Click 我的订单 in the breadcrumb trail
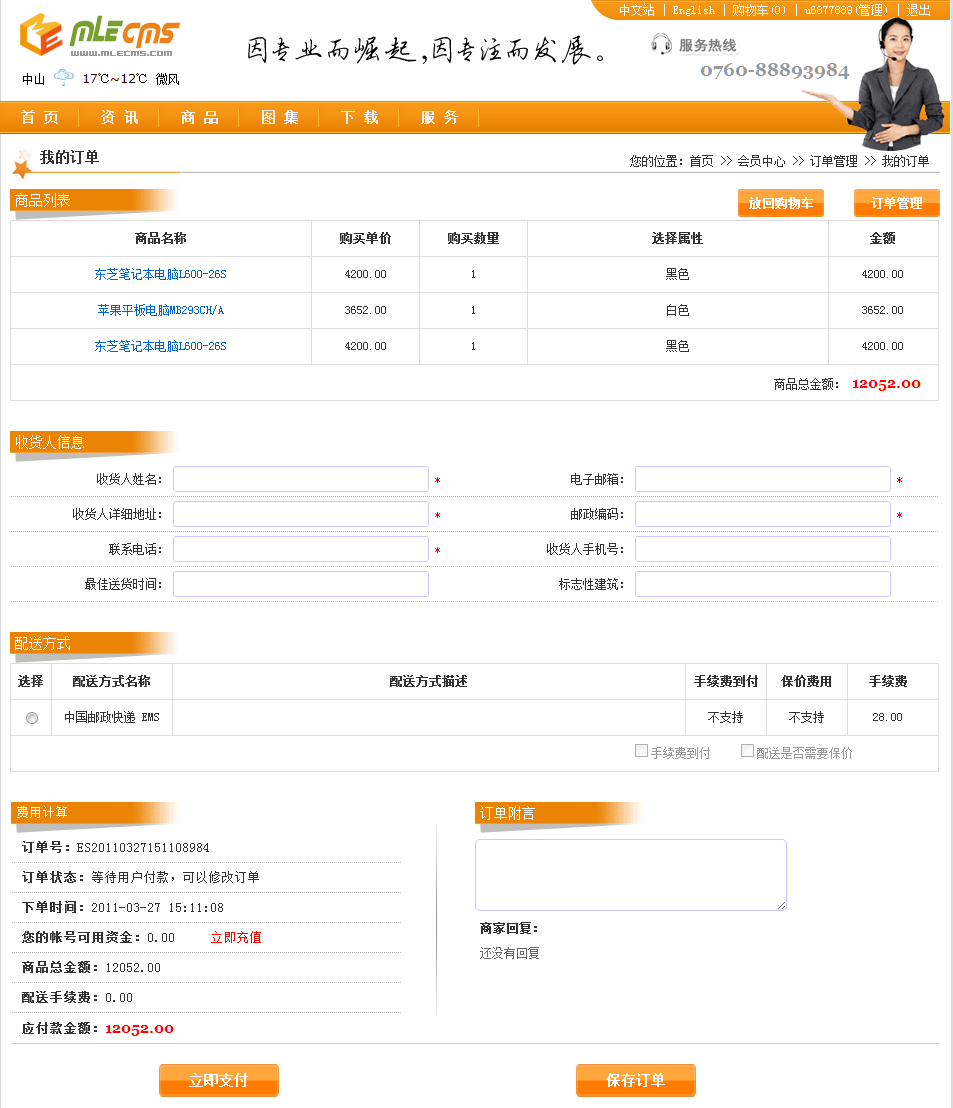 [906, 161]
